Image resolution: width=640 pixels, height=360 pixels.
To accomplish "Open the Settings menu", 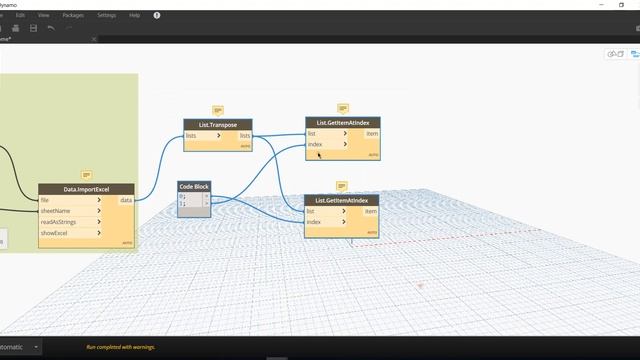I will tap(107, 15).
